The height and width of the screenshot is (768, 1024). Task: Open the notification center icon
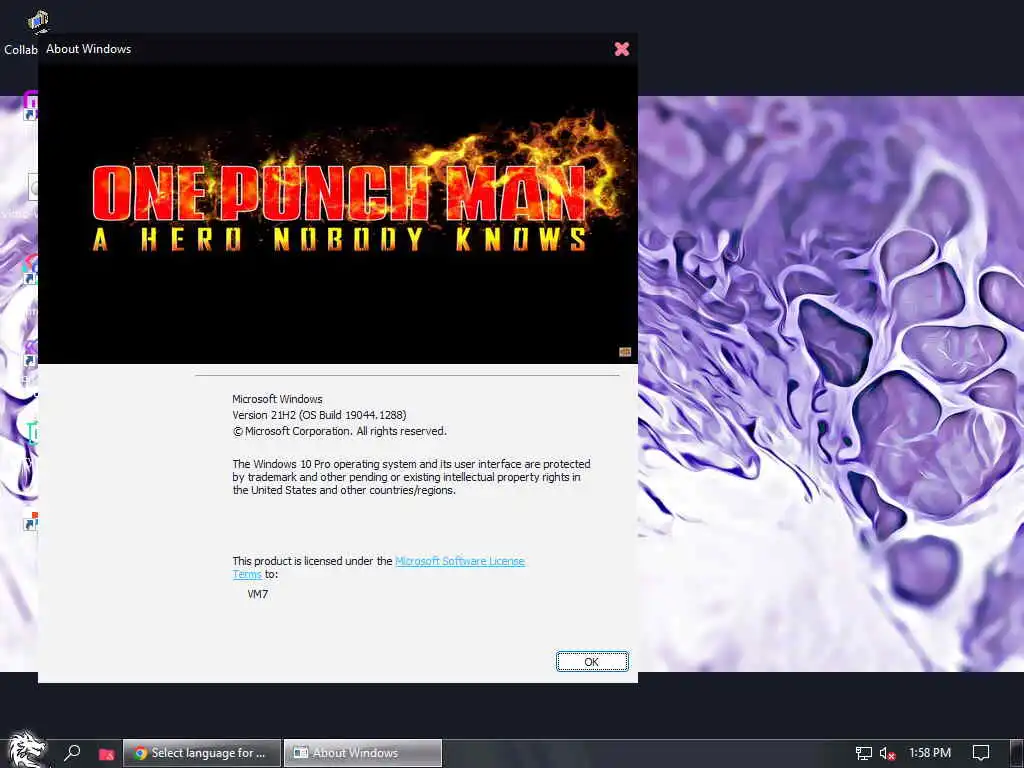coord(981,753)
